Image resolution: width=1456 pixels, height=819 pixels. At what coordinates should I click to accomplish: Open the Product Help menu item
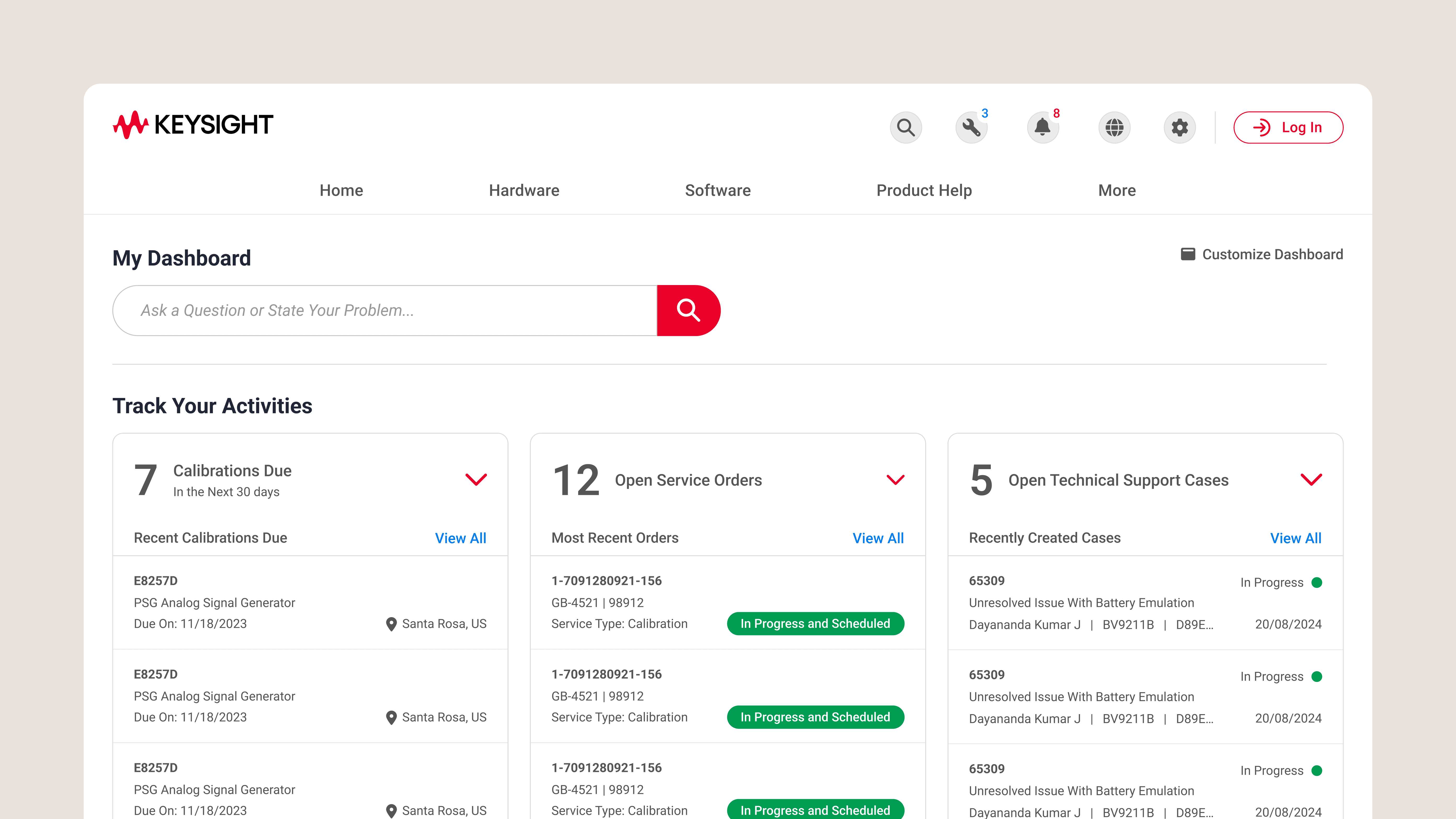point(924,190)
